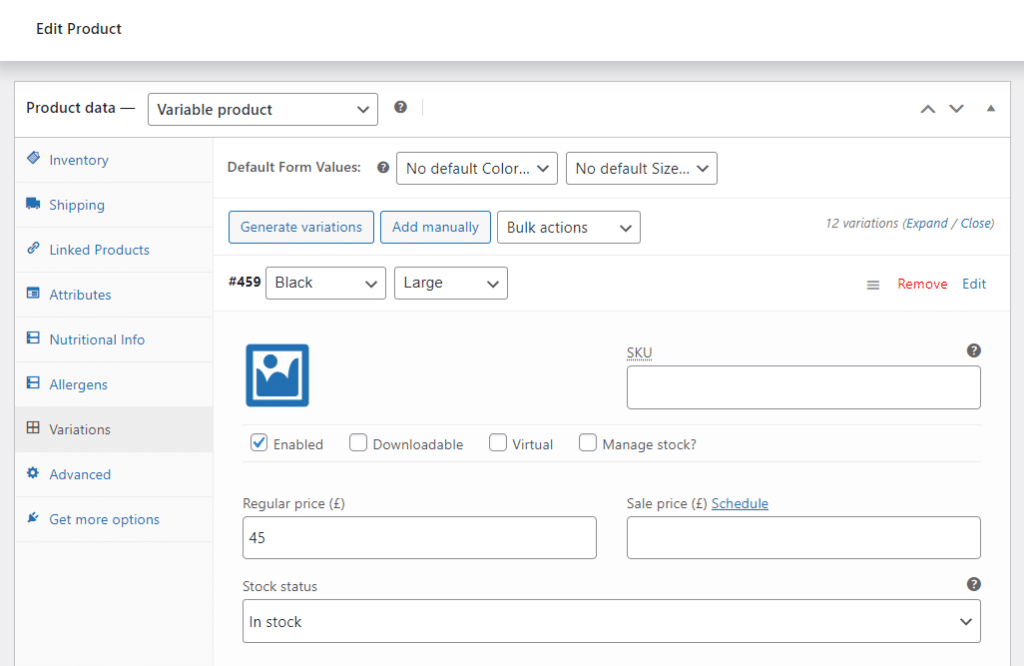This screenshot has width=1024, height=666.
Task: Click the help icon beside the SKU field
Action: pos(973,351)
